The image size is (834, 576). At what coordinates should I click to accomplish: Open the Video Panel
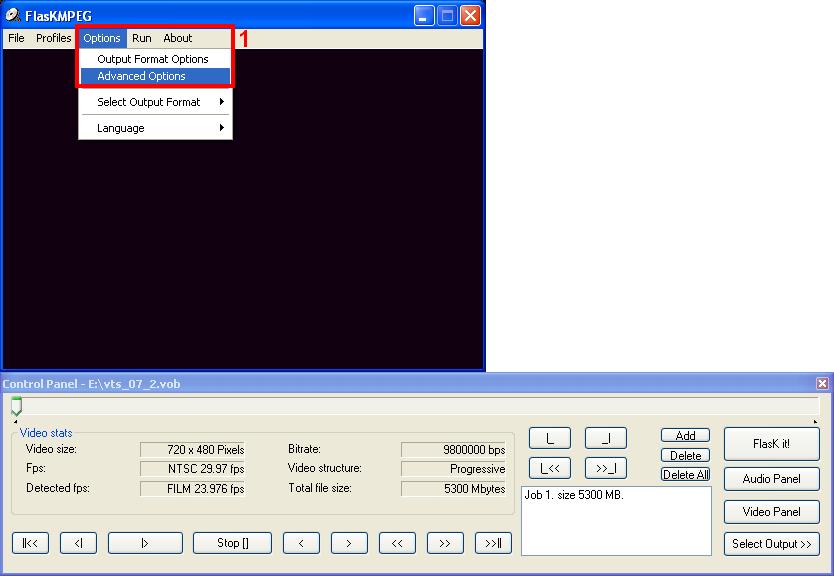tap(771, 512)
